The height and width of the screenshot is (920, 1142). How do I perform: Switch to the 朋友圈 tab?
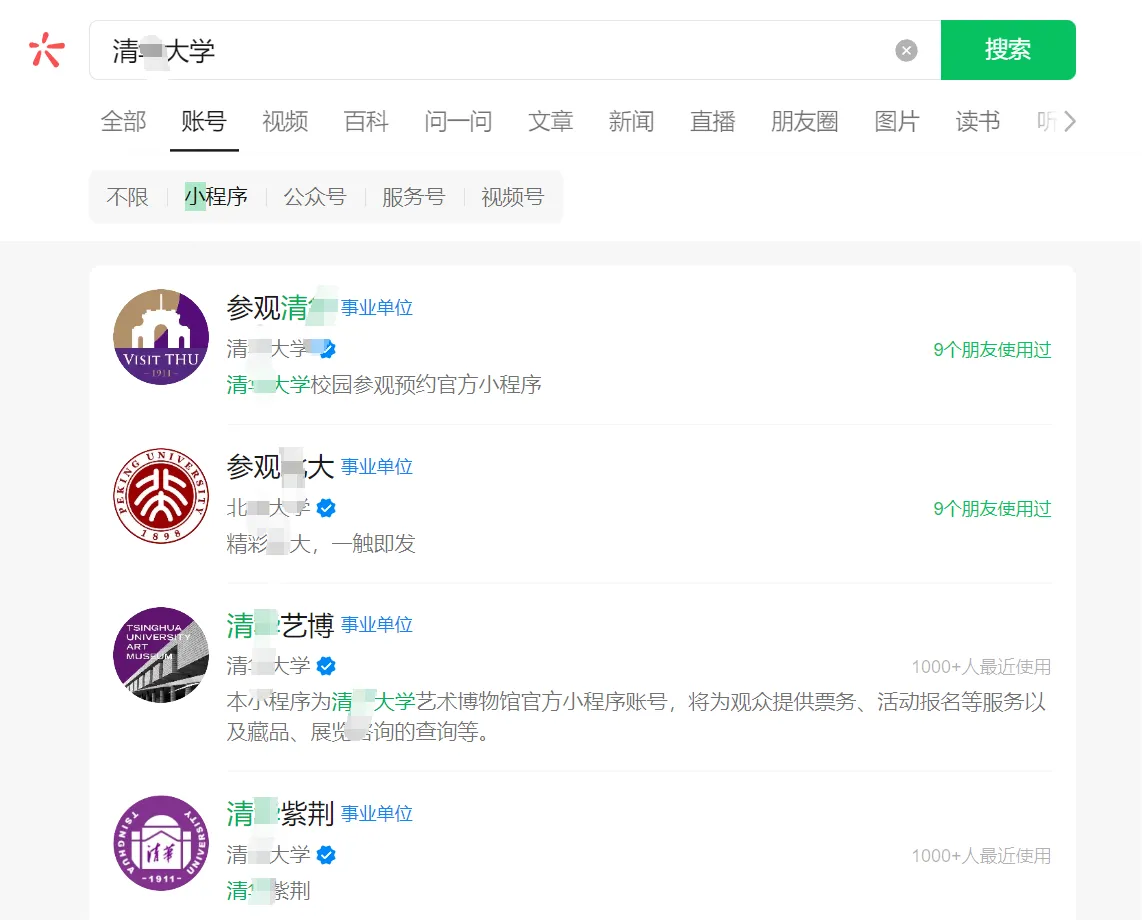(804, 120)
